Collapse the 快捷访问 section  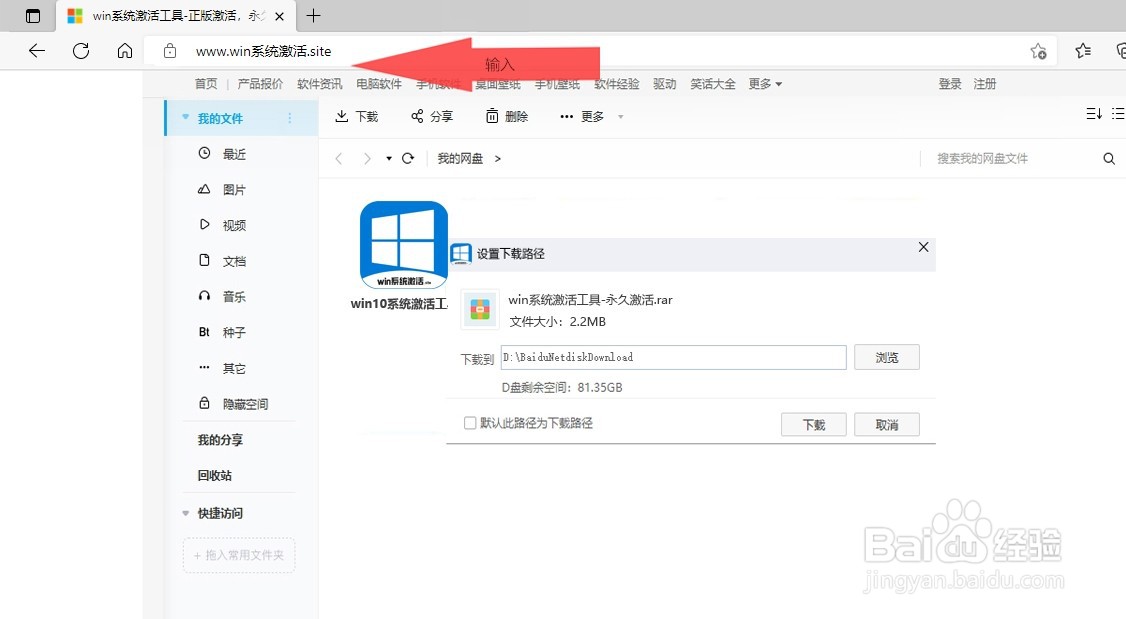point(185,513)
